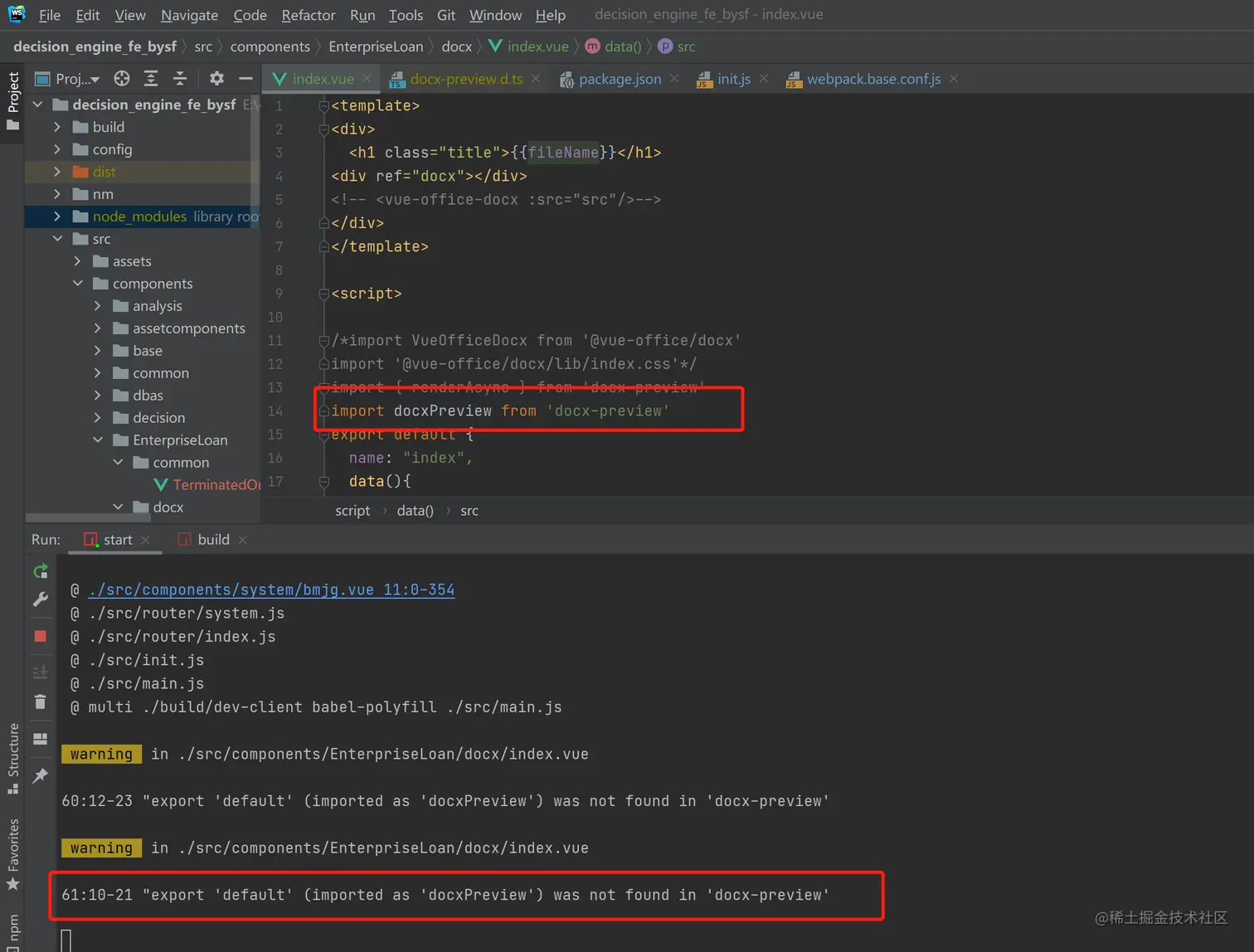Click the Rerun icon in Run panel
Viewport: 1254px width, 952px height.
tap(40, 571)
